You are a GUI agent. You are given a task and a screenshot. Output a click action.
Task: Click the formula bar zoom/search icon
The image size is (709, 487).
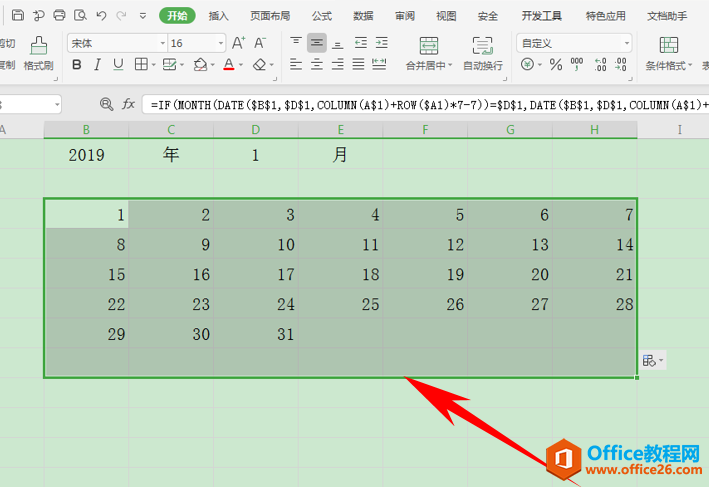click(x=106, y=104)
